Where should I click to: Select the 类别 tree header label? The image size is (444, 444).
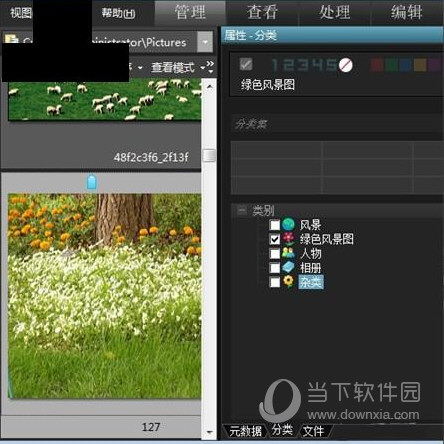point(263,210)
